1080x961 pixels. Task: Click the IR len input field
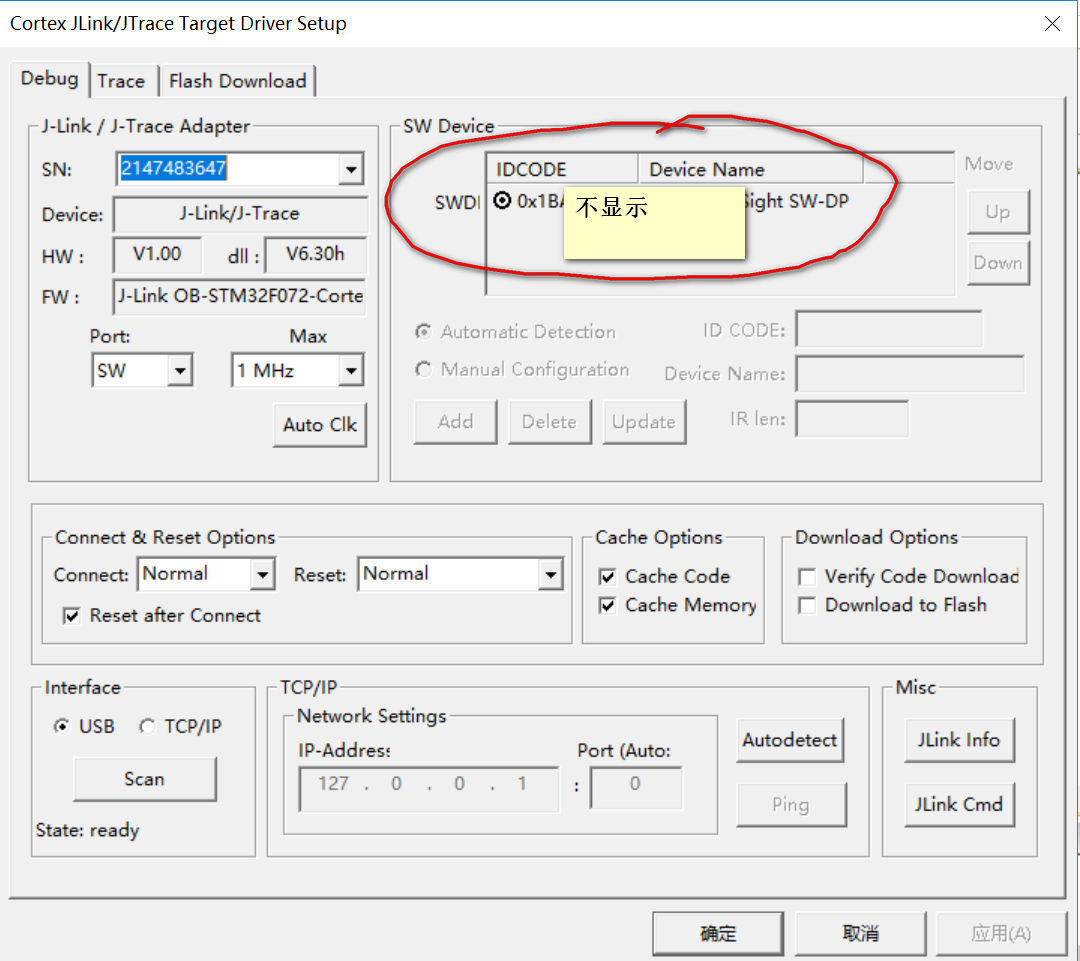coord(852,419)
